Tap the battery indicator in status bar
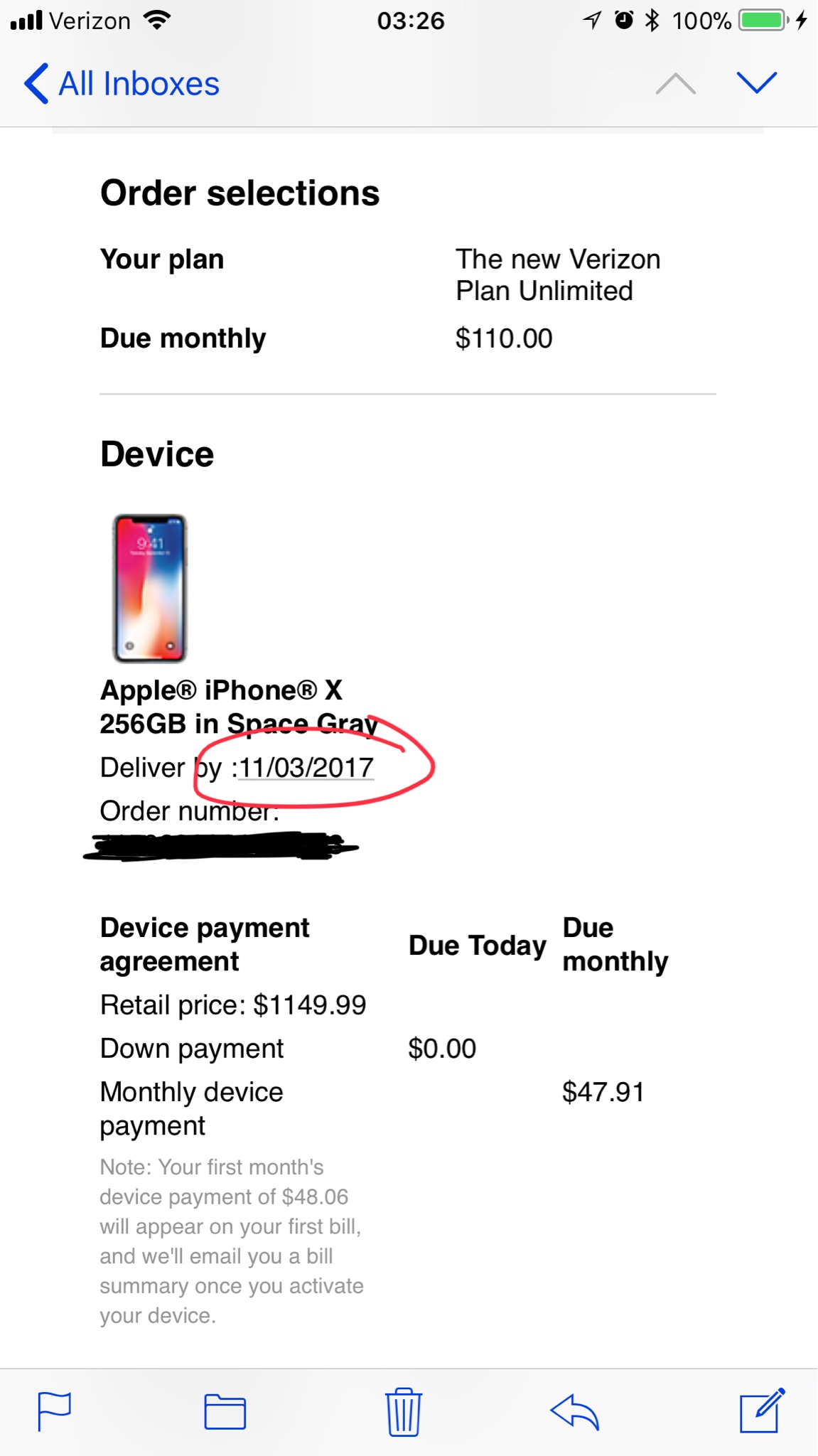The height and width of the screenshot is (1456, 818). [763, 21]
